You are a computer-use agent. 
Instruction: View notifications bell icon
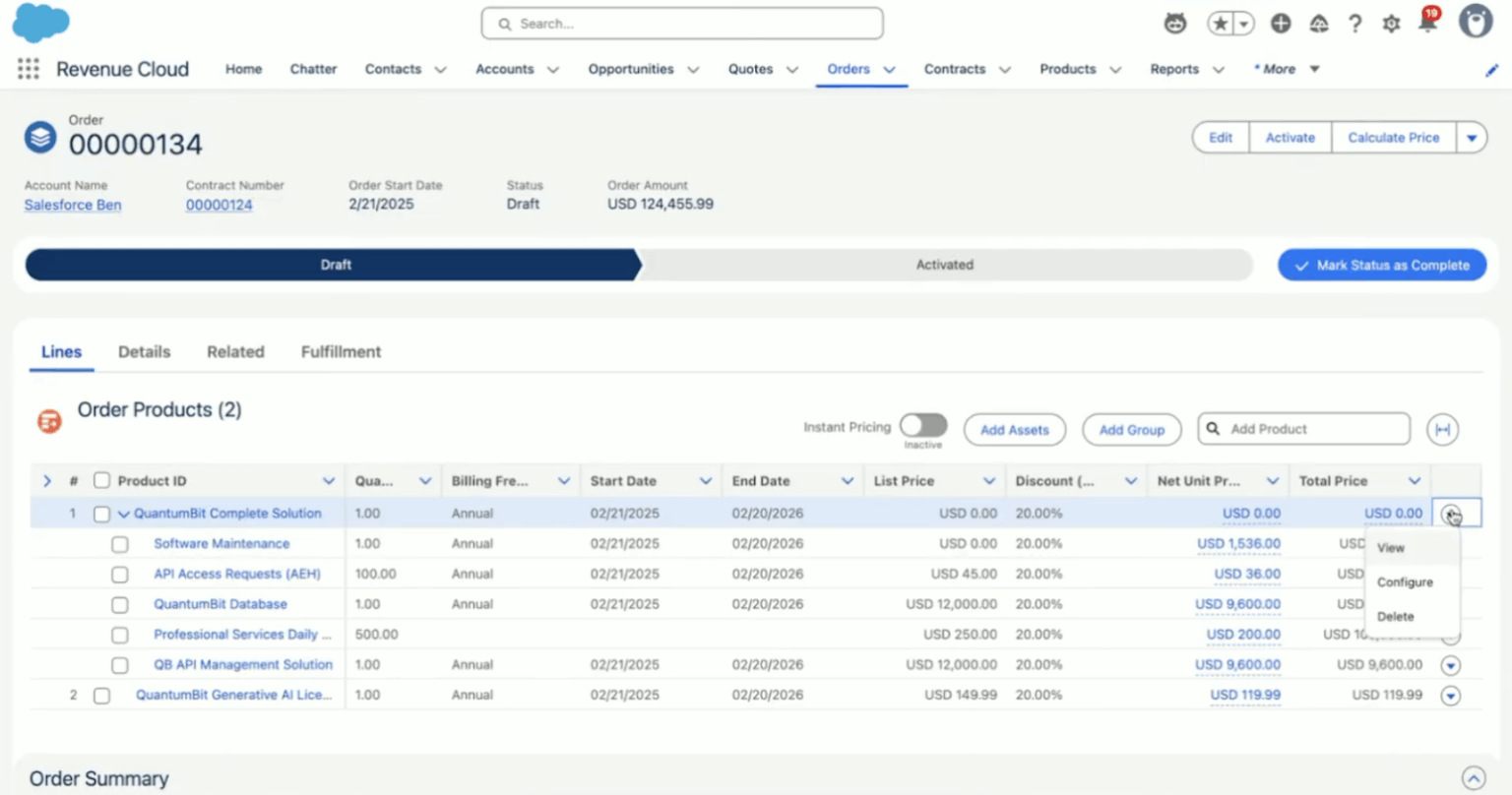point(1427,22)
